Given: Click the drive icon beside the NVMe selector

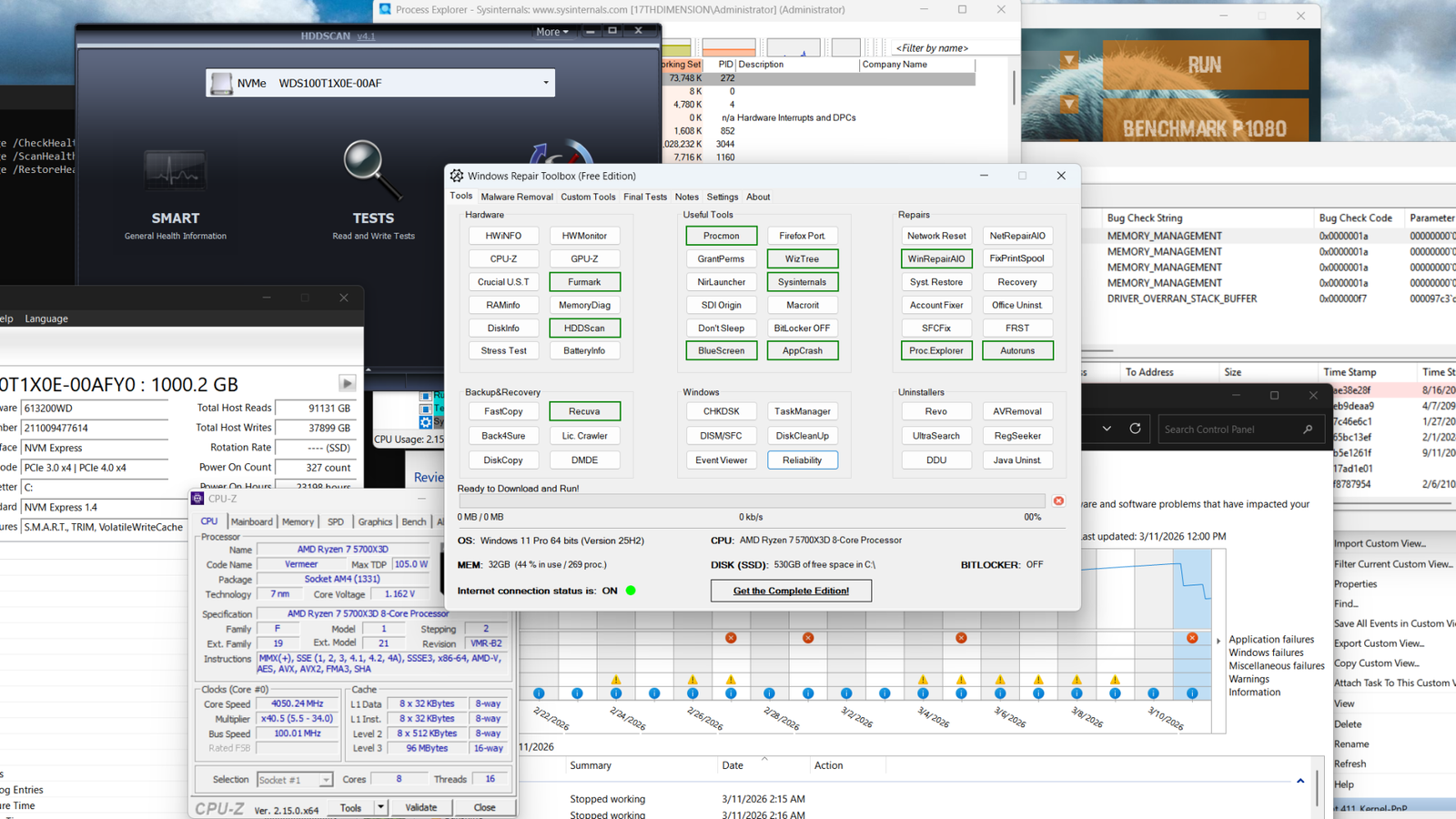Looking at the screenshot, I should [221, 83].
